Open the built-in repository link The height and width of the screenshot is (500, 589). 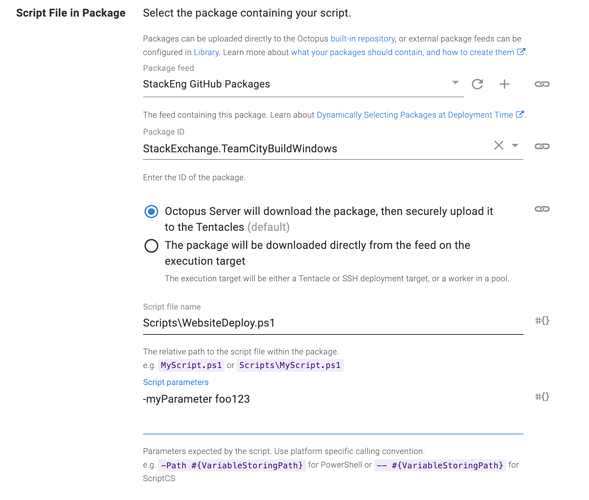tap(362, 39)
